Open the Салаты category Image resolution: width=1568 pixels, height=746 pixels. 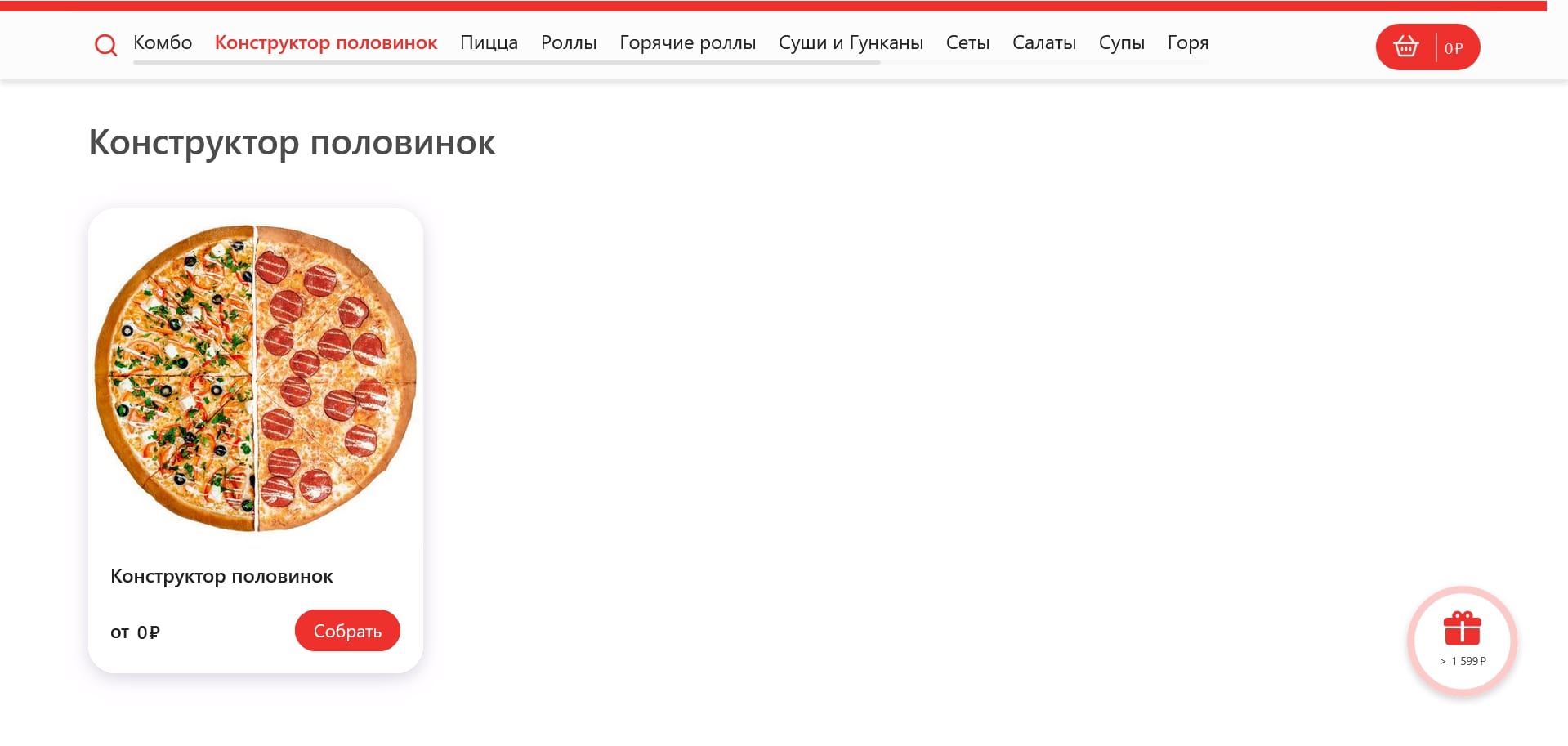click(x=1043, y=42)
